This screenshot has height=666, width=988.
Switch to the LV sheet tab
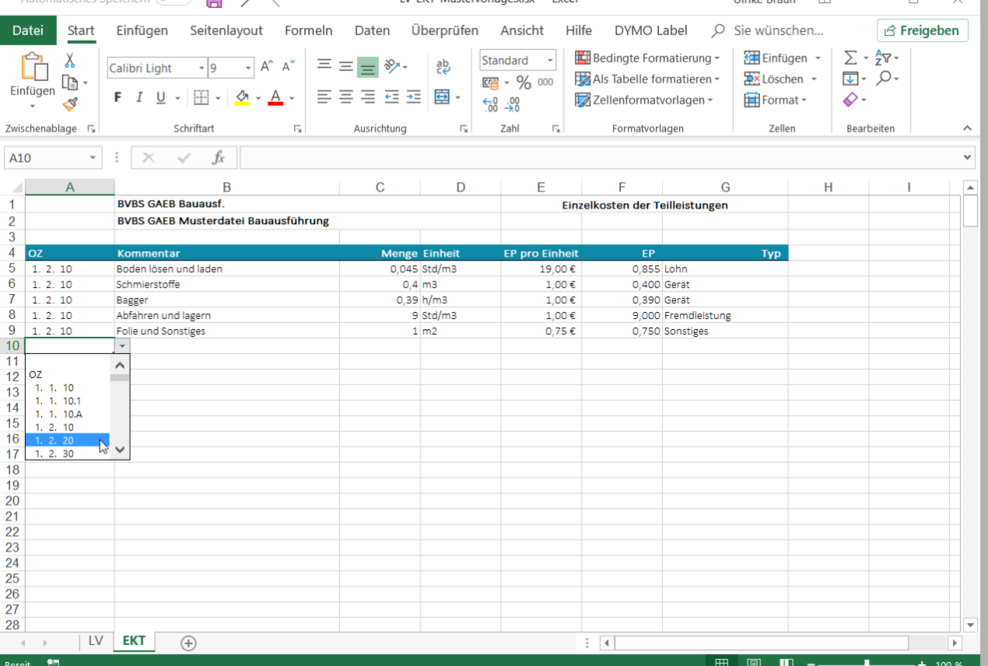[95, 641]
